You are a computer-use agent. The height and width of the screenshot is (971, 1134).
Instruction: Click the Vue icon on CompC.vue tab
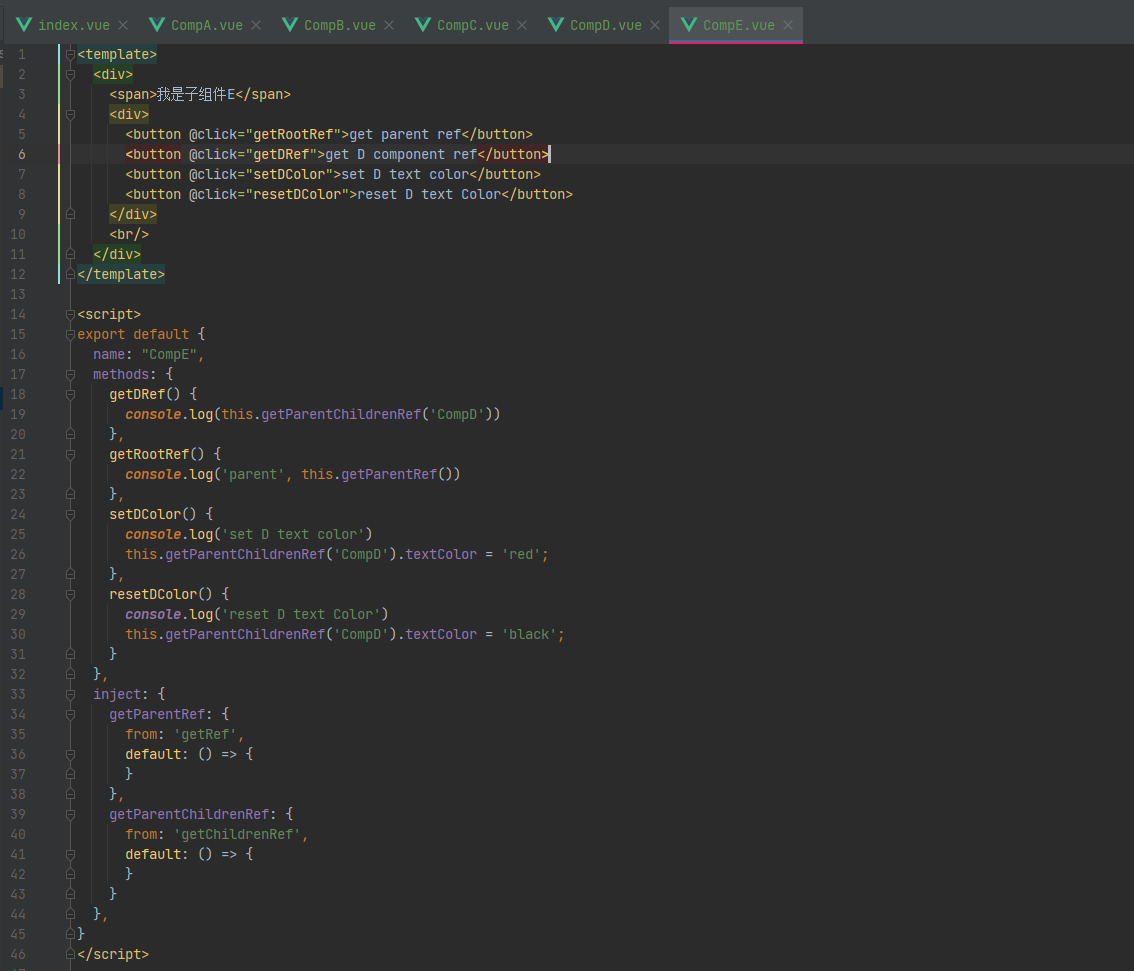coord(423,25)
